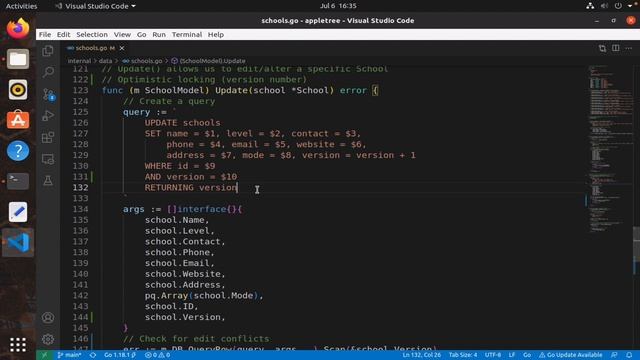640x360 pixels.
Task: Click the internal breadcrumb segment
Action: tap(79, 61)
